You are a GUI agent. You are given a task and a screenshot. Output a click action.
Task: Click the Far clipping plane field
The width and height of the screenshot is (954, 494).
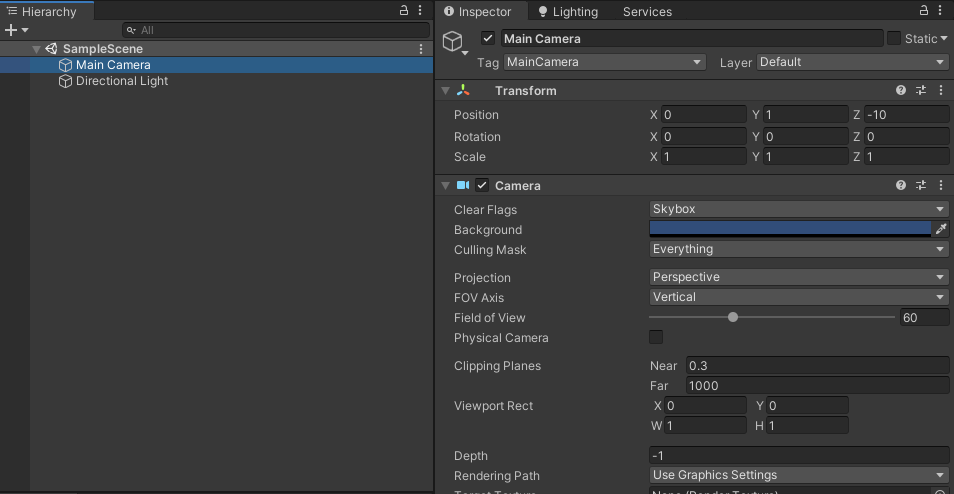click(x=817, y=386)
